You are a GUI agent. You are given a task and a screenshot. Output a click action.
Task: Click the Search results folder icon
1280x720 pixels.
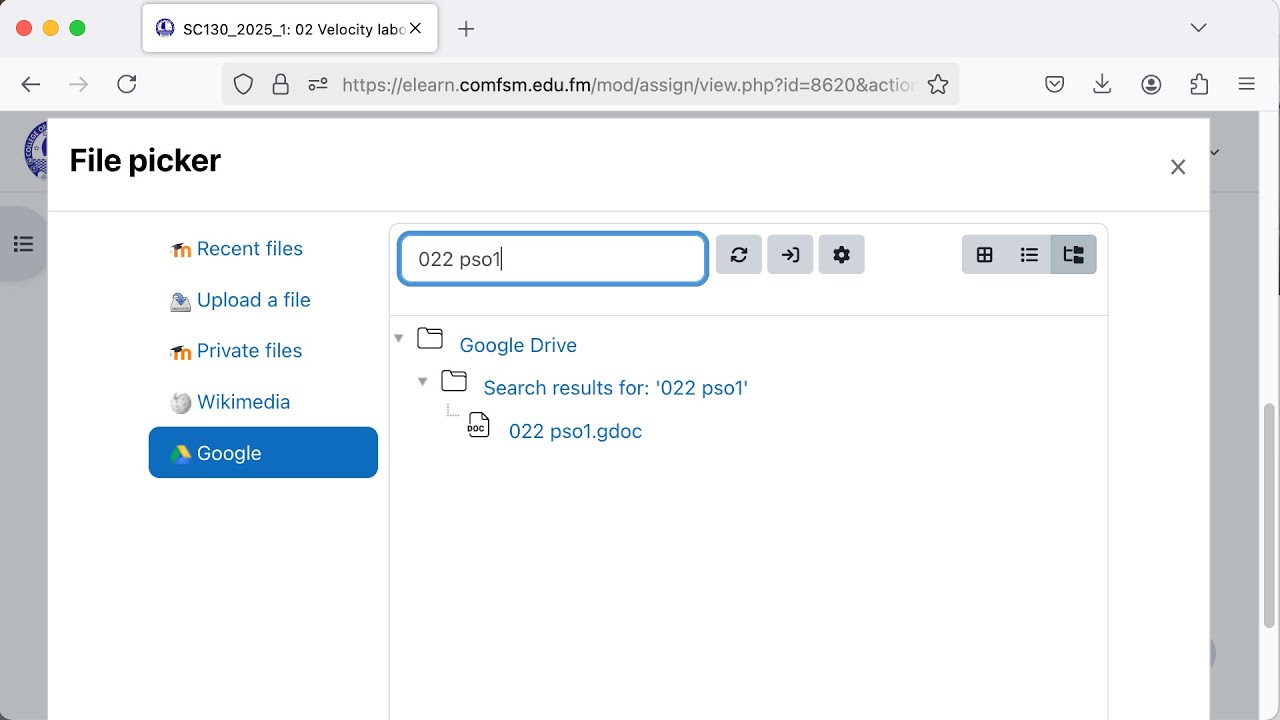(454, 381)
